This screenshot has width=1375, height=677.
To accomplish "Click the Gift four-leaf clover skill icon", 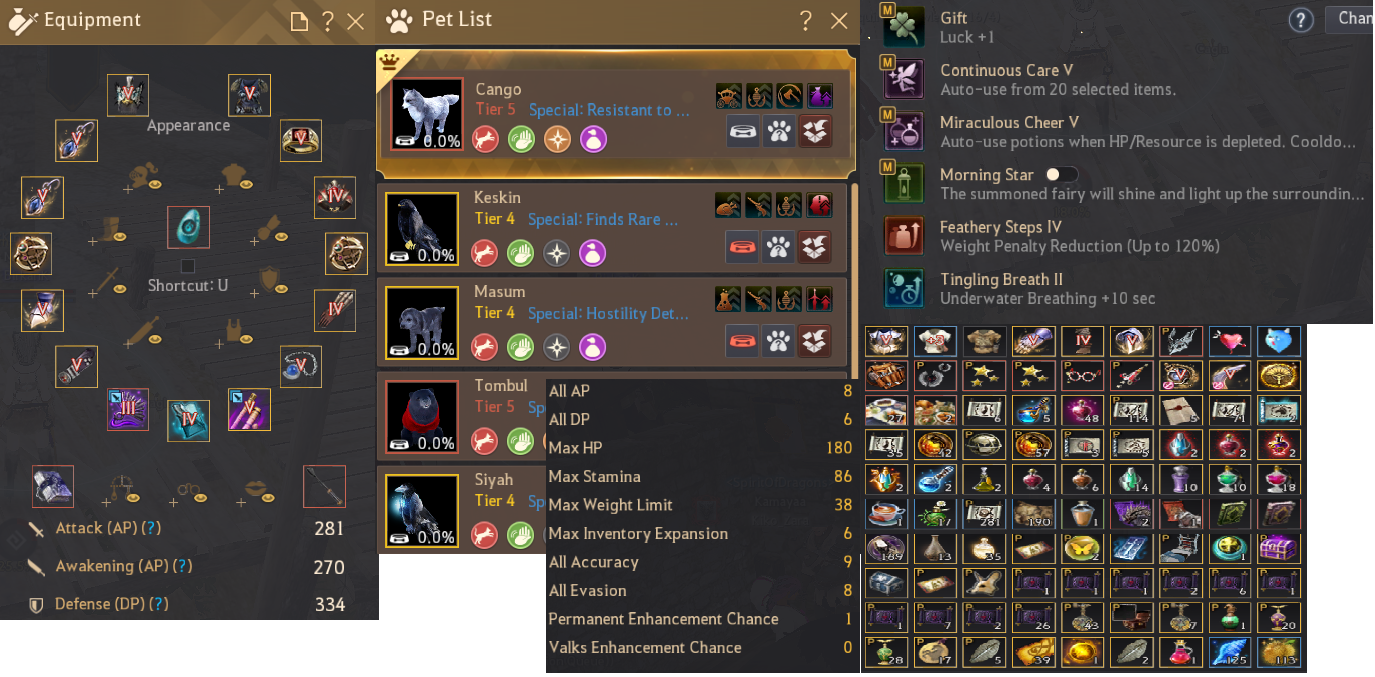I will pos(904,27).
